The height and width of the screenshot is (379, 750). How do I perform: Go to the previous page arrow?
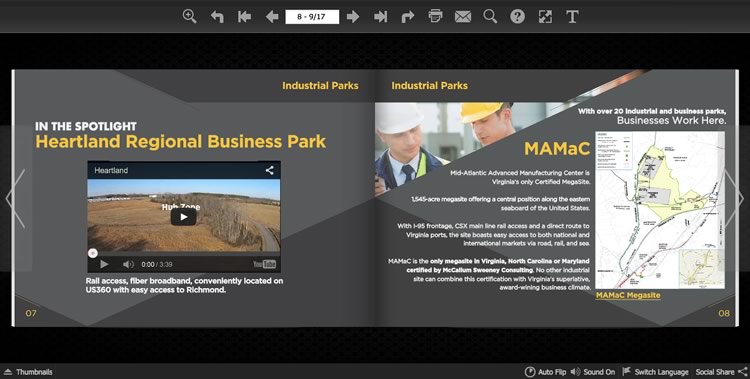coord(272,17)
